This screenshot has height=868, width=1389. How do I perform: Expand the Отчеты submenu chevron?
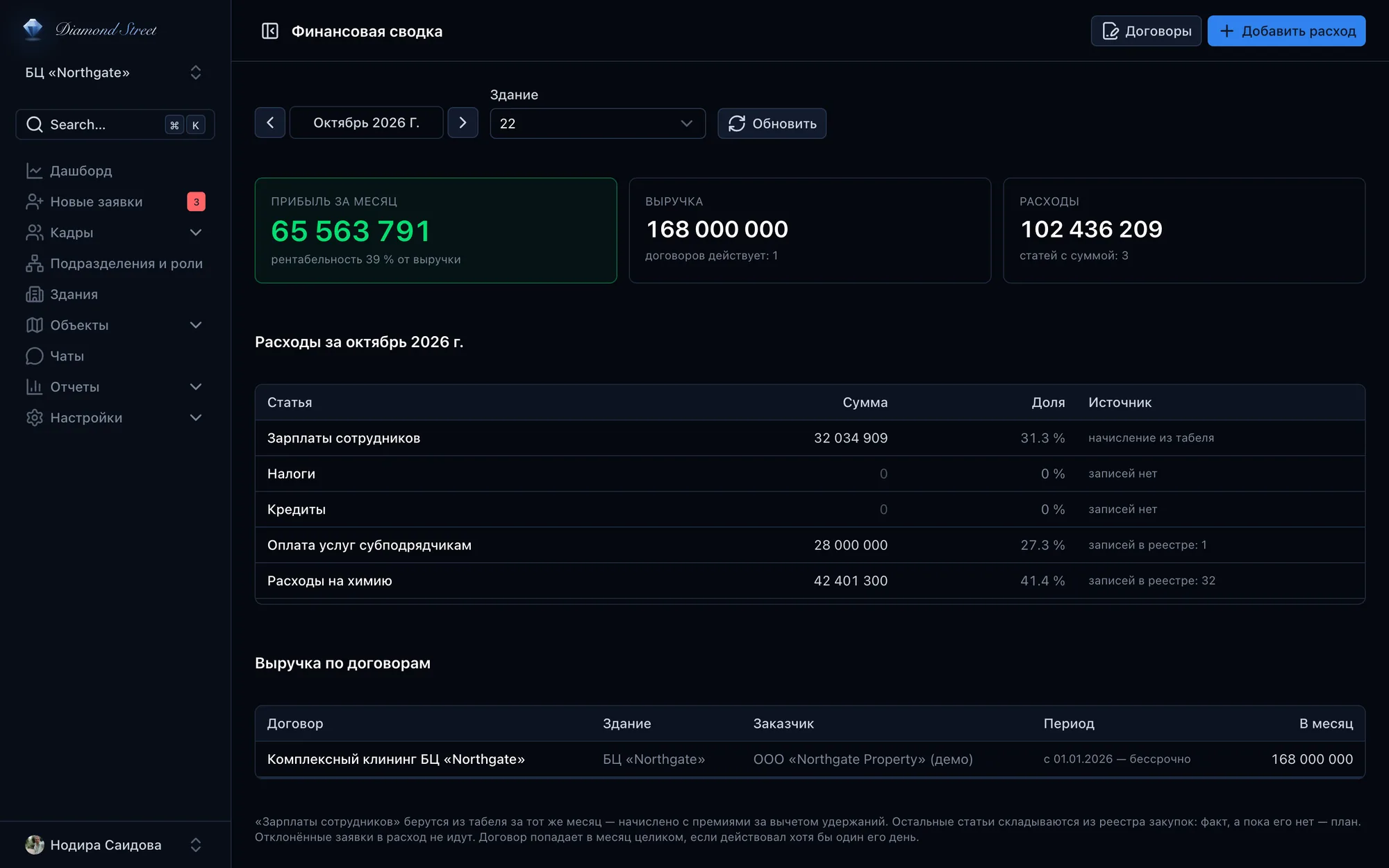point(196,387)
